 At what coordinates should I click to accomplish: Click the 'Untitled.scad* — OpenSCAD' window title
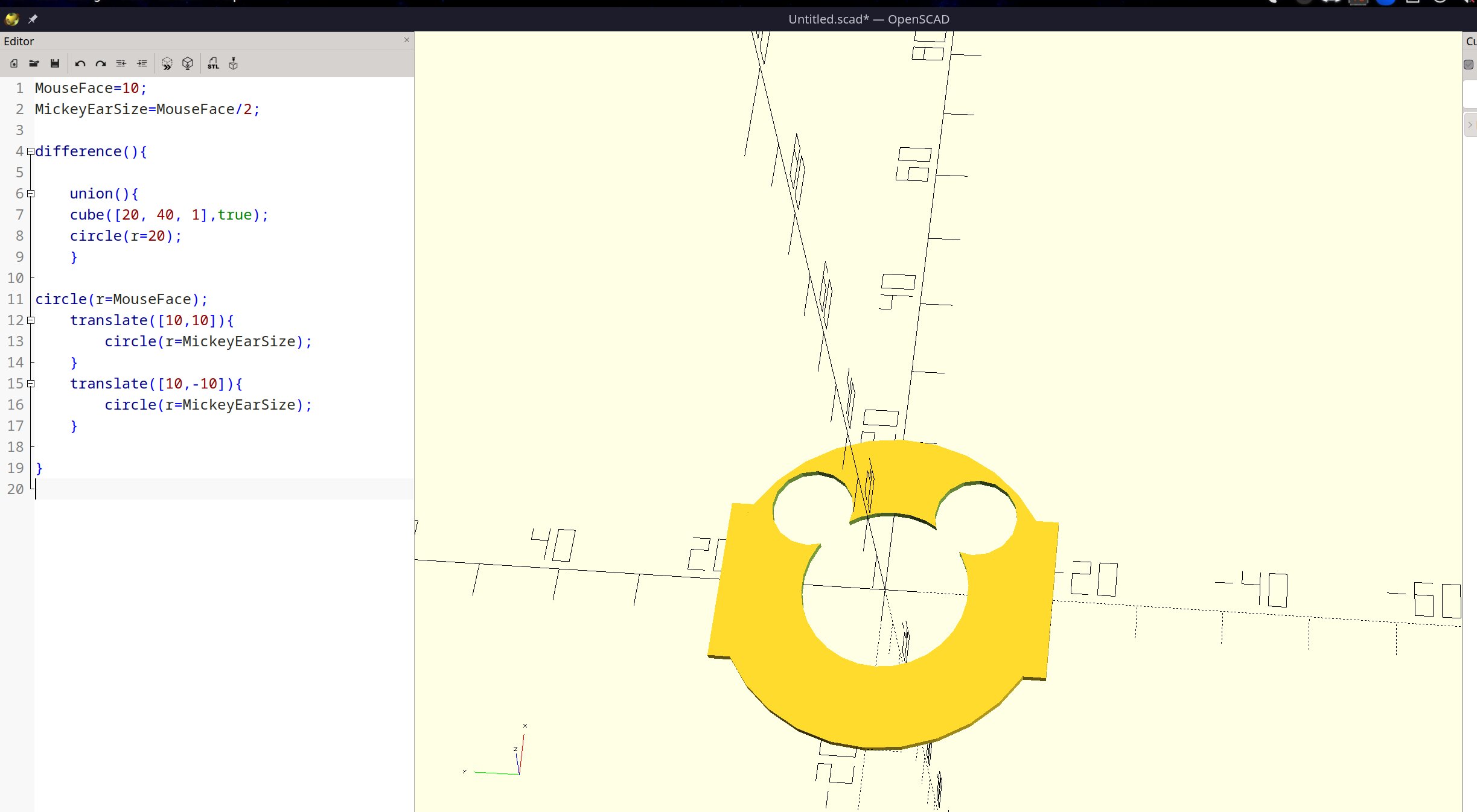(x=869, y=19)
